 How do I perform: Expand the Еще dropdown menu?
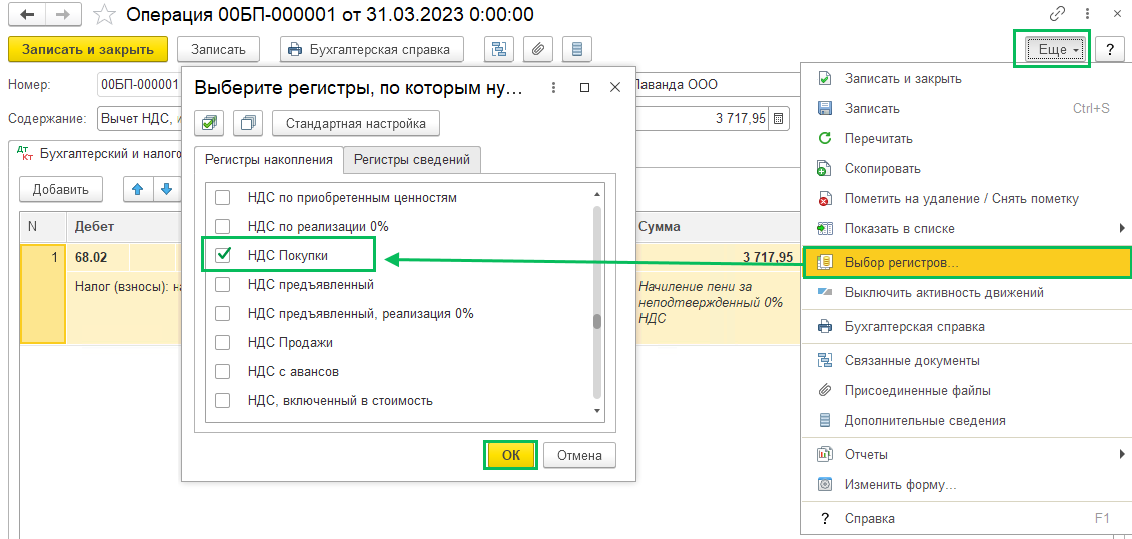tap(1050, 49)
